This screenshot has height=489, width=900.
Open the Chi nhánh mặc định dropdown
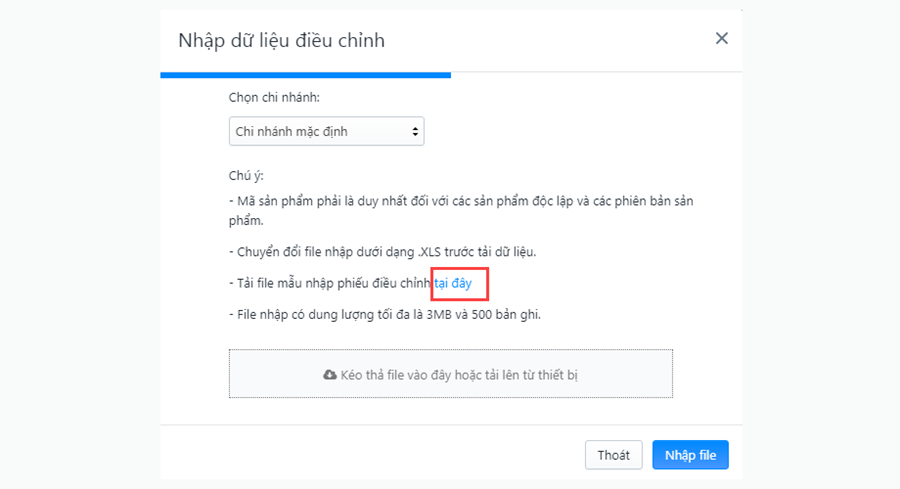pyautogui.click(x=326, y=131)
